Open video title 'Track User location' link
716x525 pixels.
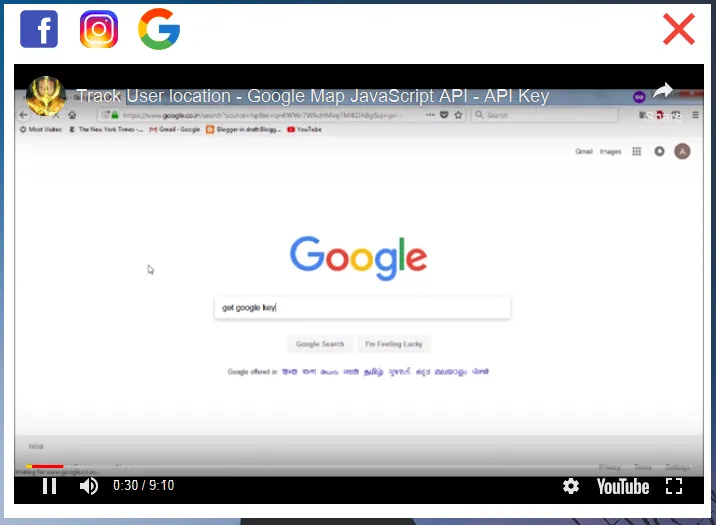click(312, 97)
